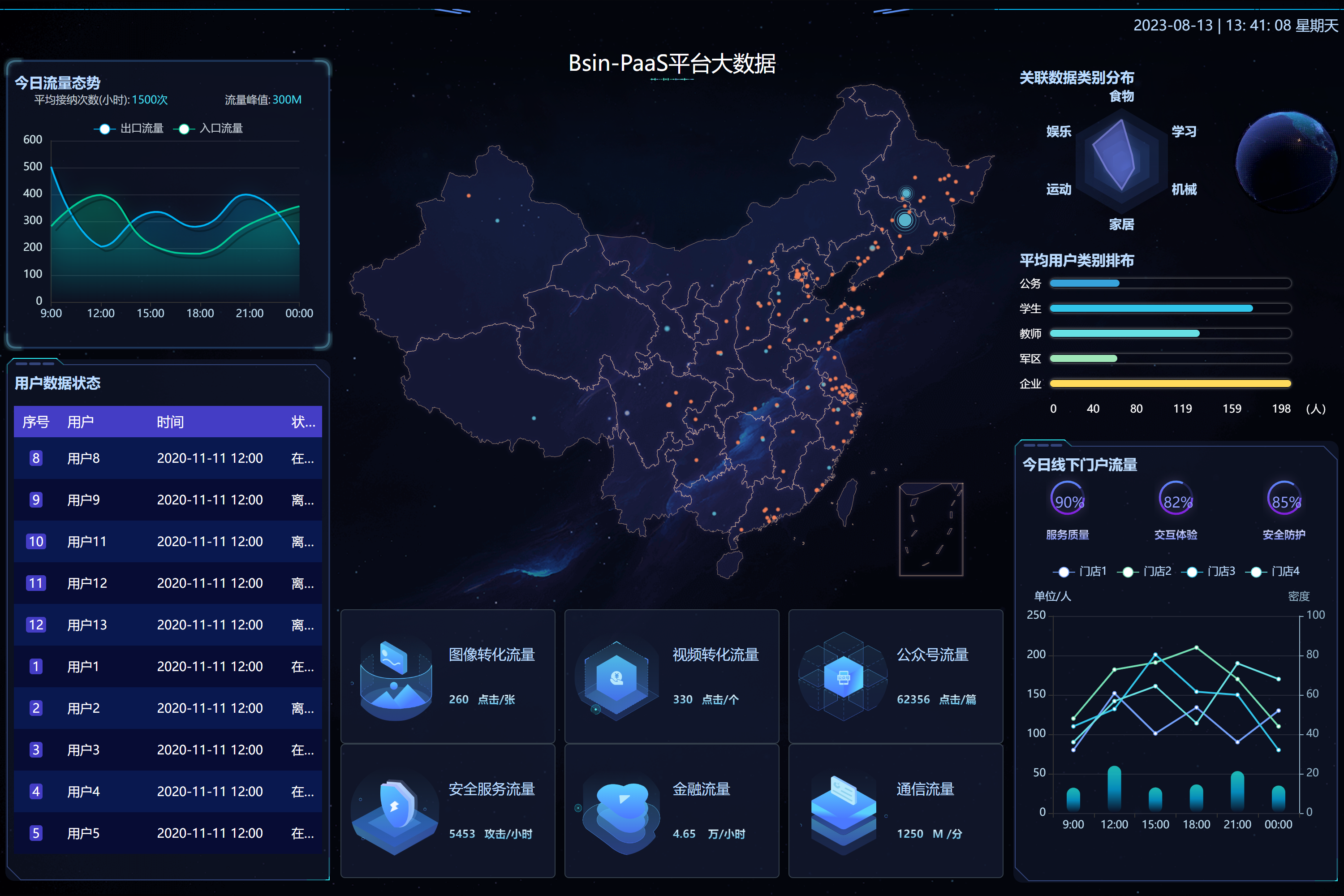Click the 1500次 average value

point(150,100)
